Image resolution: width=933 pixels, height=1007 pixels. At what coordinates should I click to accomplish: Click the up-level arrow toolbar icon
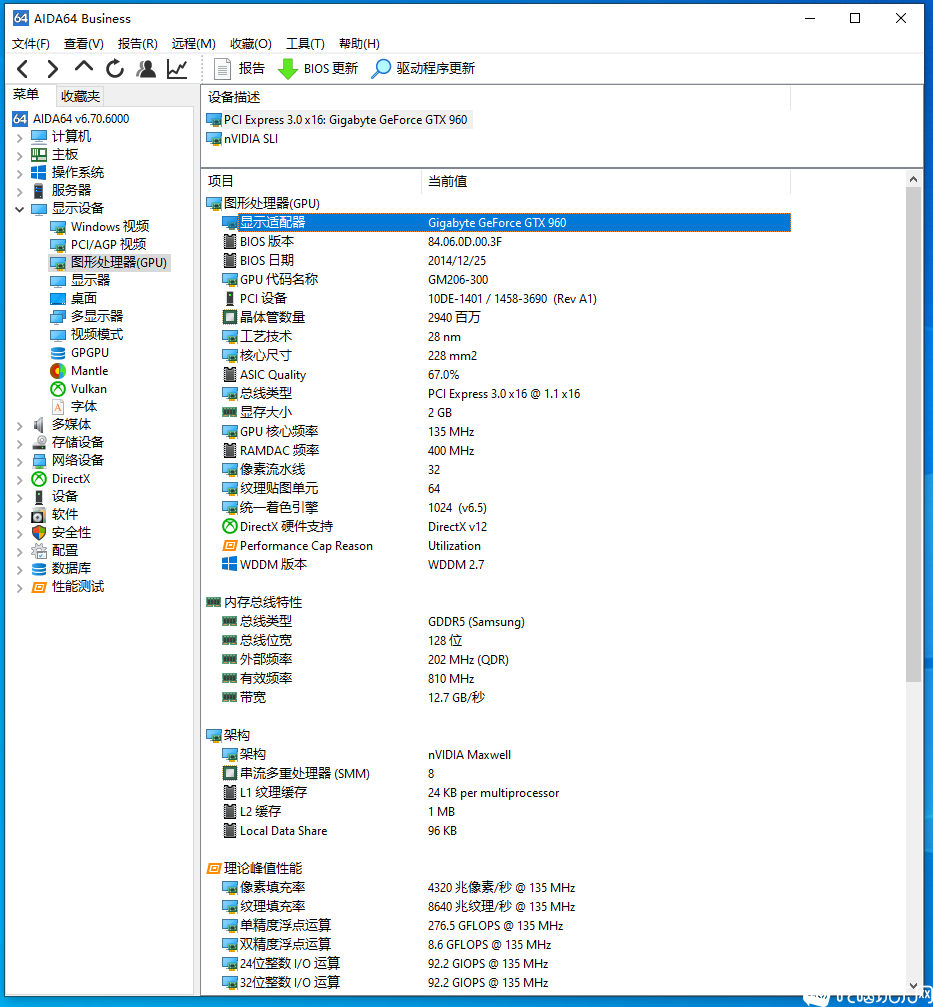click(x=83, y=67)
